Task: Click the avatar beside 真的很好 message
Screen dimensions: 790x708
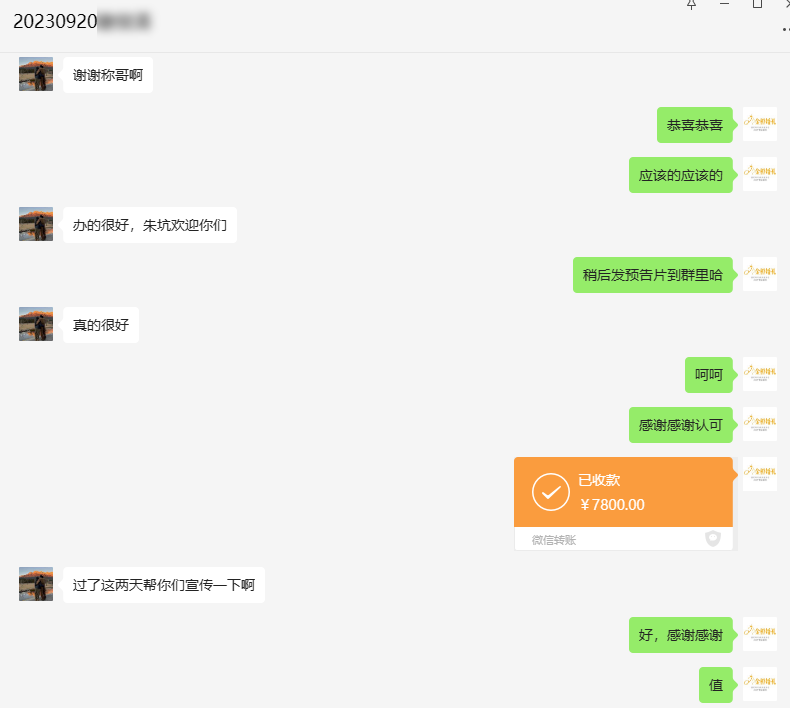Action: click(x=36, y=324)
